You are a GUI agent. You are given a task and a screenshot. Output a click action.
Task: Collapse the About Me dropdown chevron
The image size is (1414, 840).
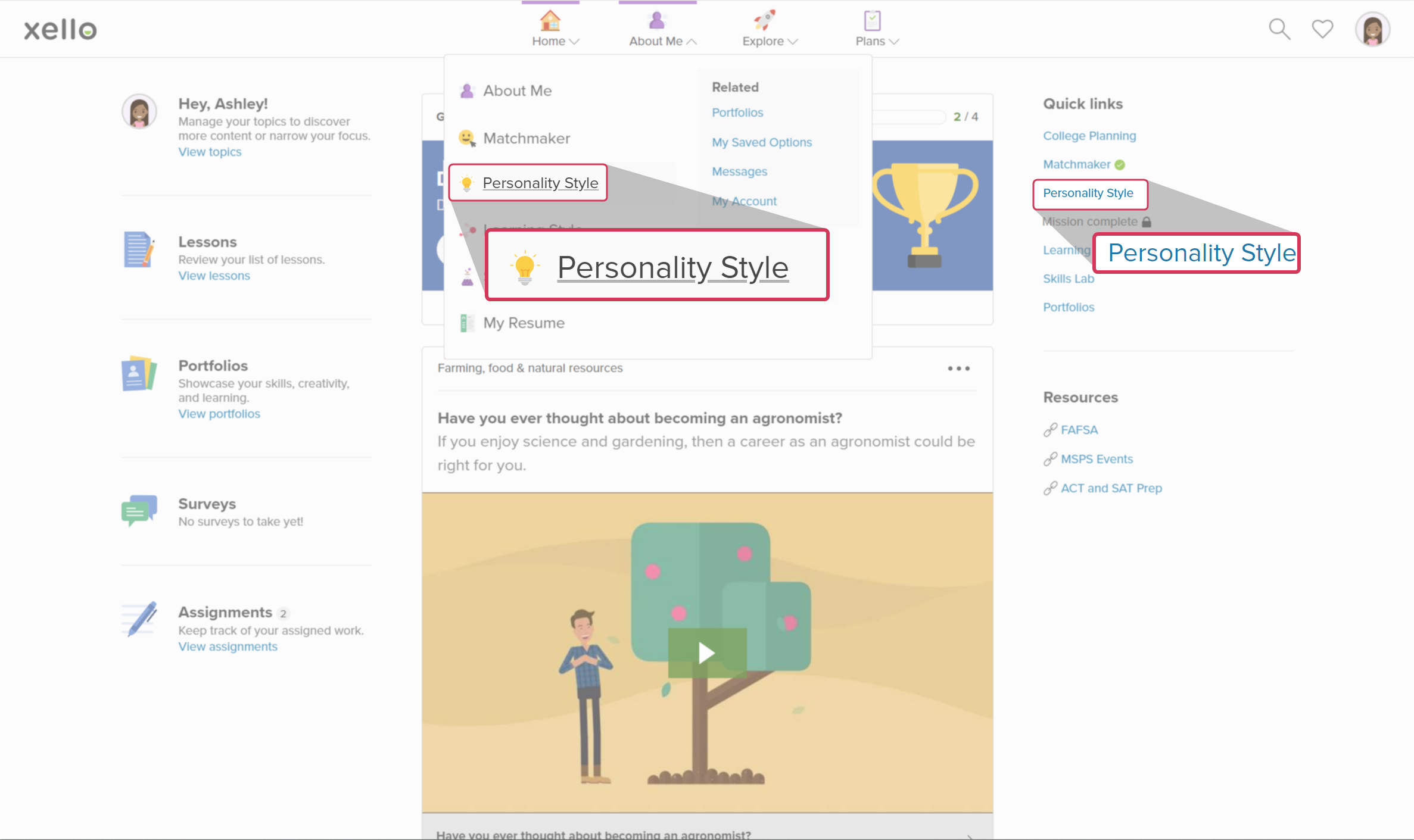pos(692,42)
